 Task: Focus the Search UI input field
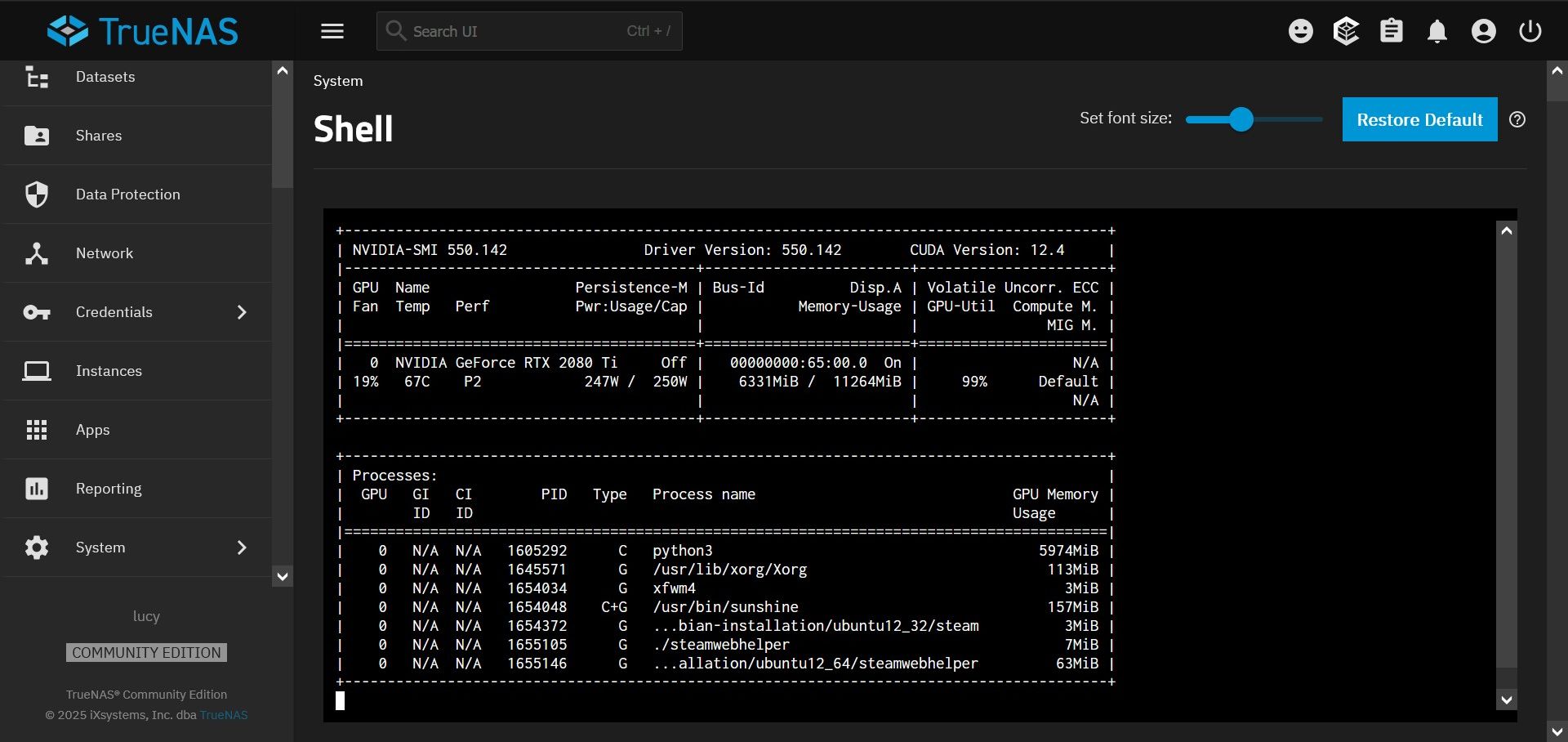[x=529, y=31]
